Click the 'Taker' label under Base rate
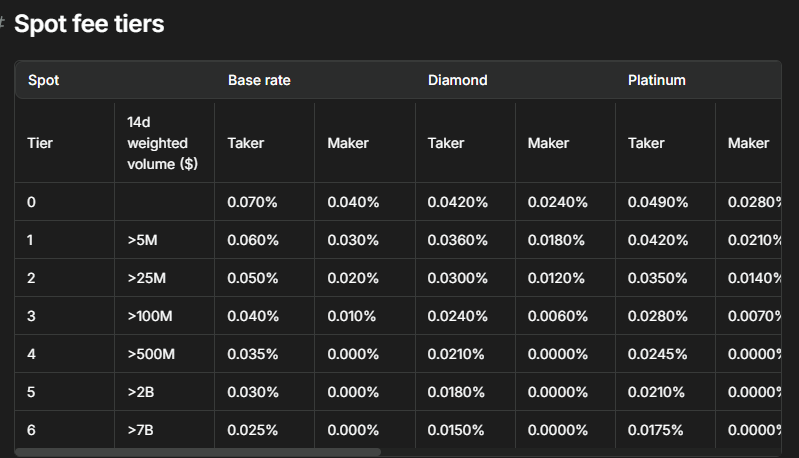 tap(246, 143)
